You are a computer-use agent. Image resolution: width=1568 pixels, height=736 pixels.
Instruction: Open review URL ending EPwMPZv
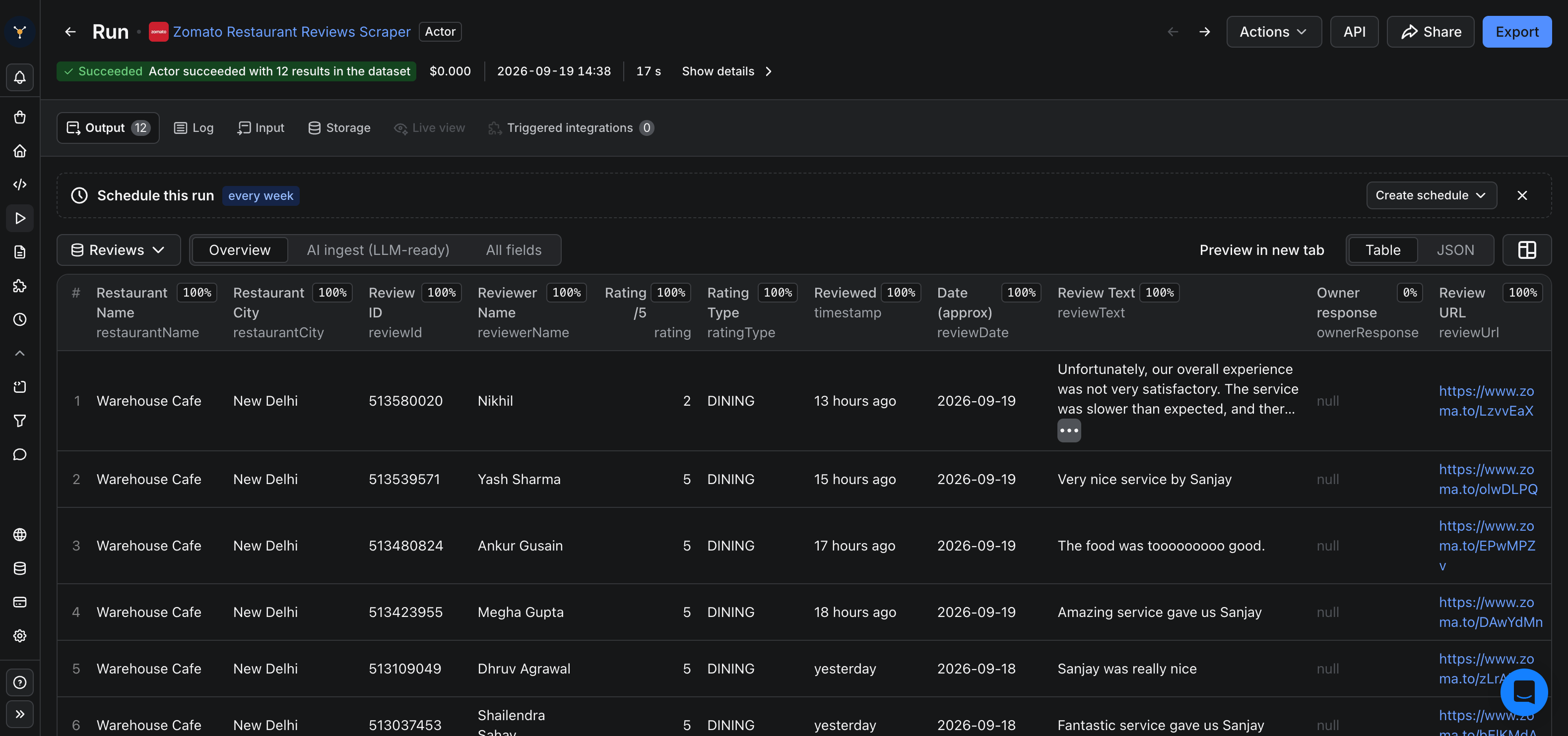coord(1487,546)
